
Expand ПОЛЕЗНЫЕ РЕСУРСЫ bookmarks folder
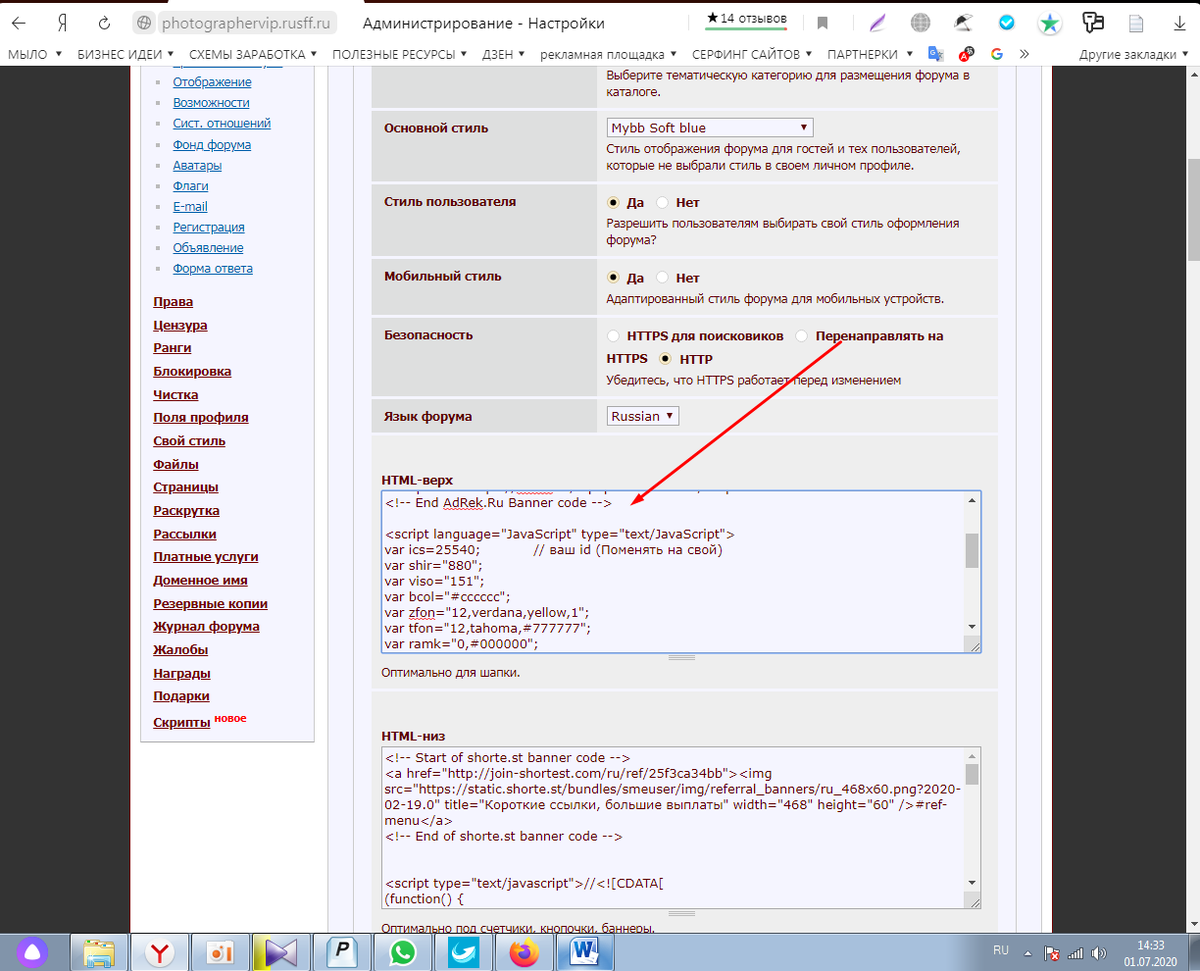tap(400, 54)
